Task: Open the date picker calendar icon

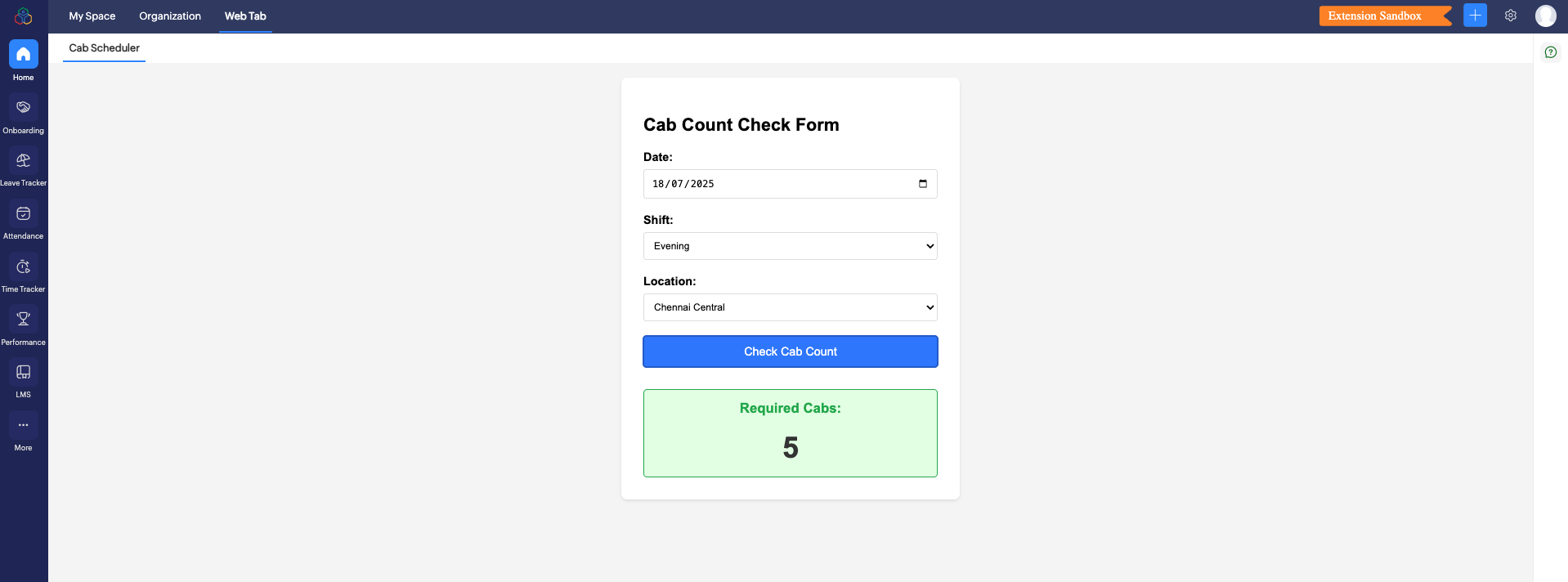Action: (923, 184)
